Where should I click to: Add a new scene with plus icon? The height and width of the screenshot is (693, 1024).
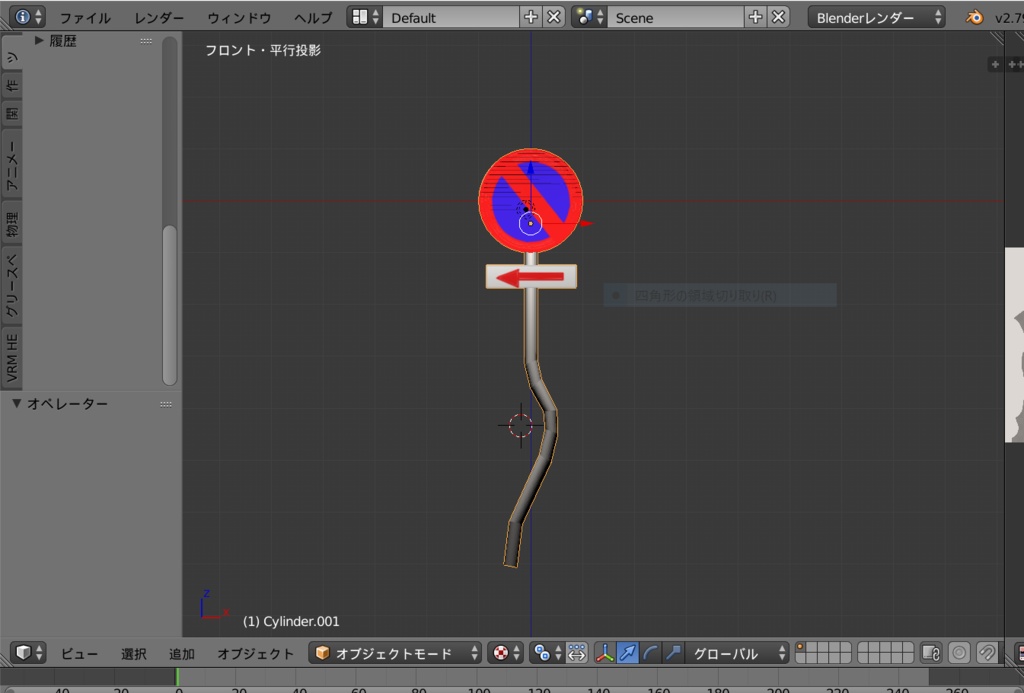[755, 17]
